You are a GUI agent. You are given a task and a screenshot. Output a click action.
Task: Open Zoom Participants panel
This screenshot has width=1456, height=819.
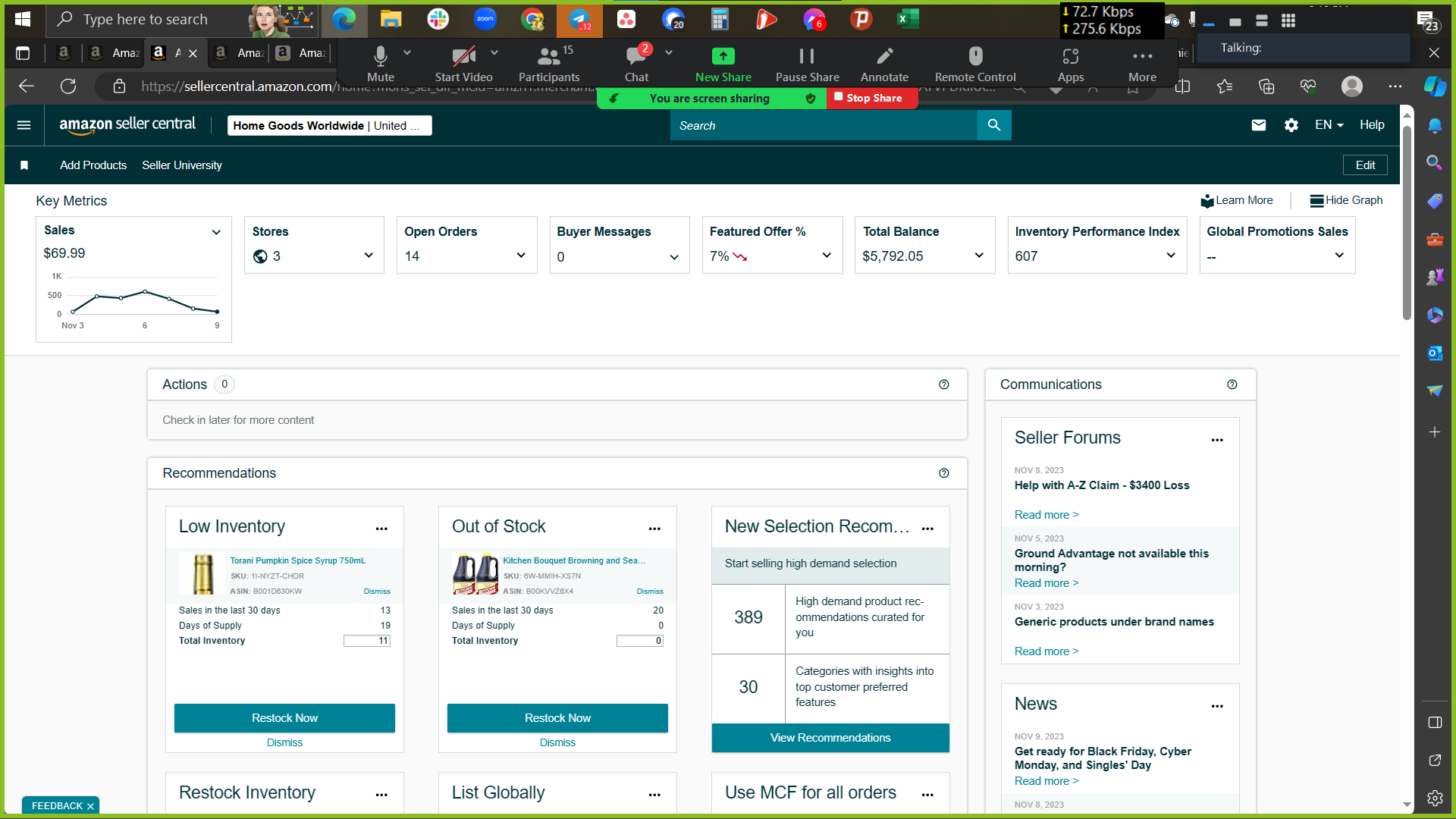[549, 64]
